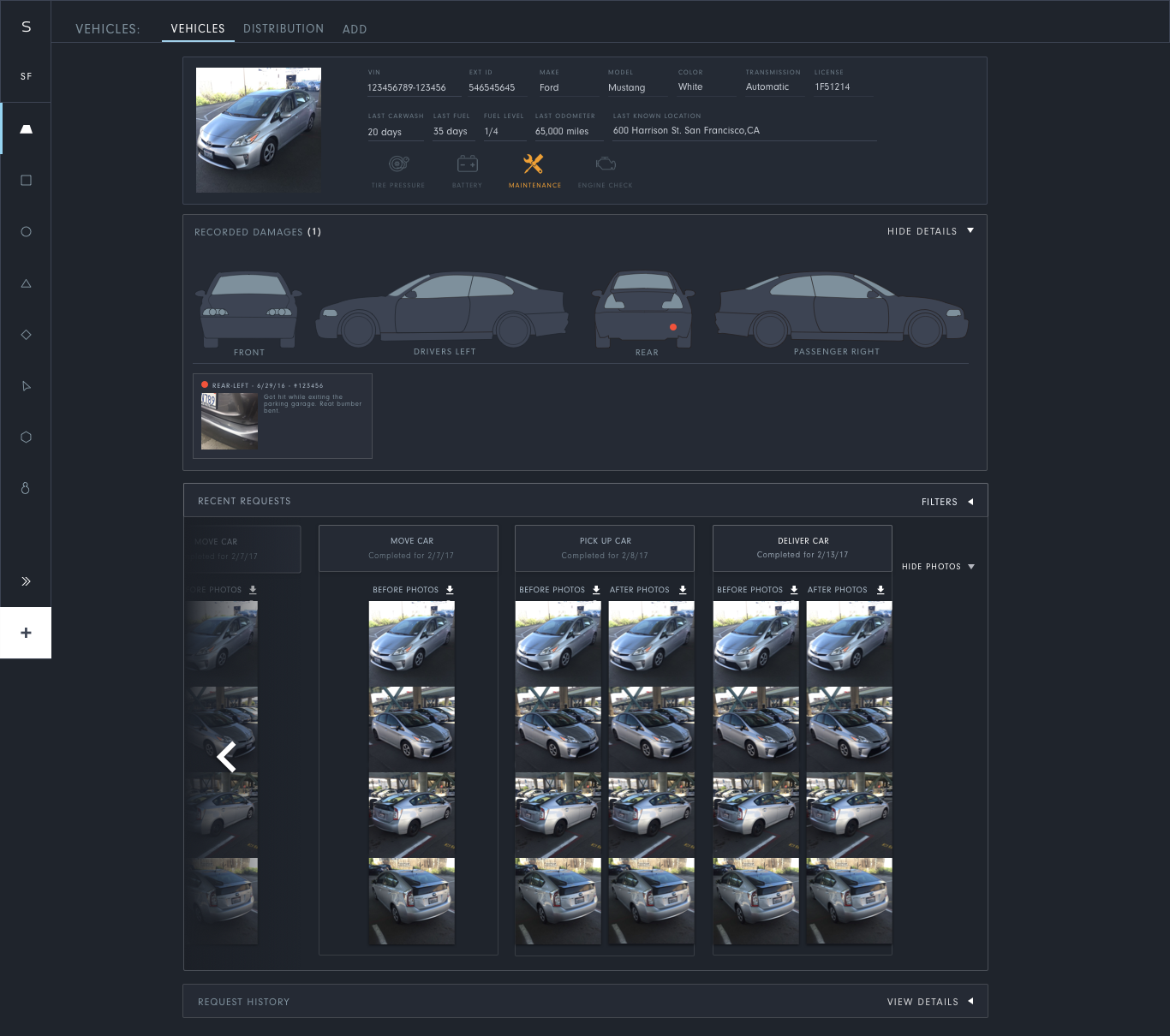1170x1036 pixels.
Task: Expand Request History View Details
Action: pyautogui.click(x=930, y=1002)
